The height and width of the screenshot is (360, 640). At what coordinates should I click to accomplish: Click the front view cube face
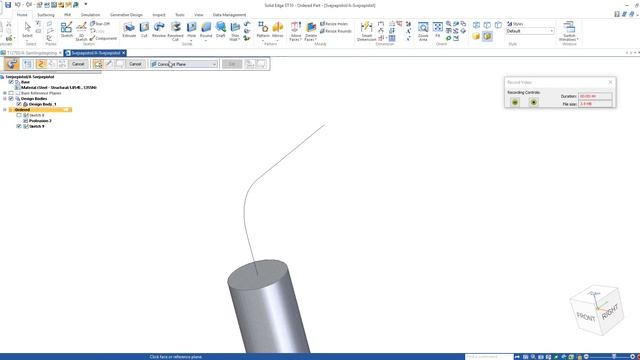tap(586, 316)
